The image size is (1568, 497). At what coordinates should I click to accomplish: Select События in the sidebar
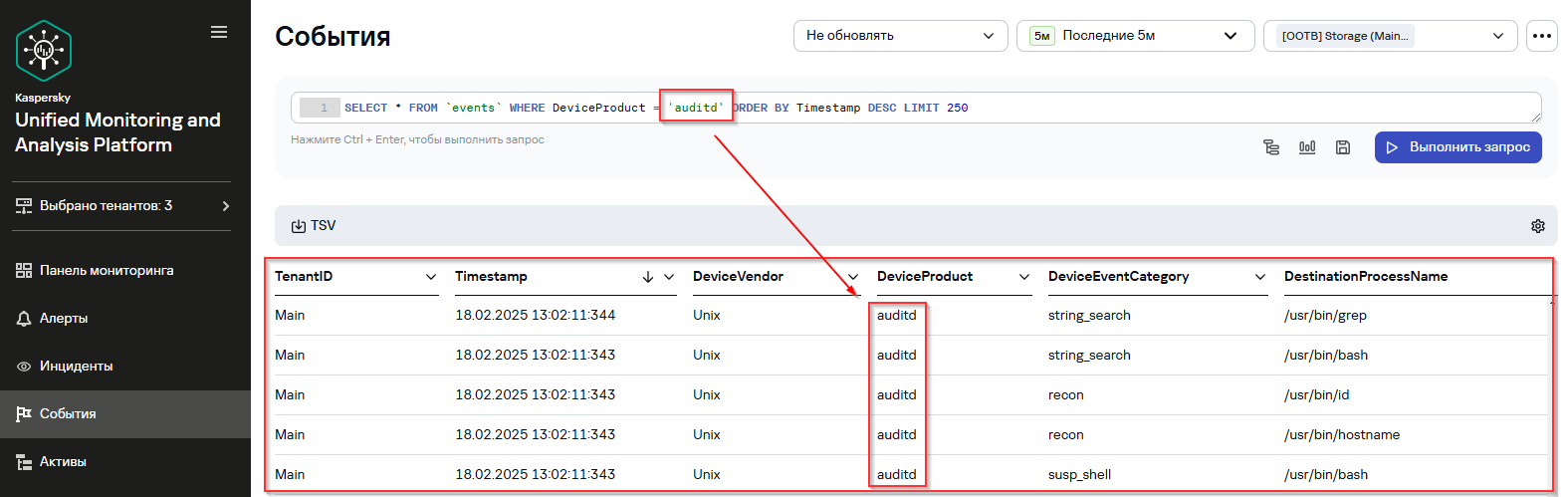click(125, 413)
